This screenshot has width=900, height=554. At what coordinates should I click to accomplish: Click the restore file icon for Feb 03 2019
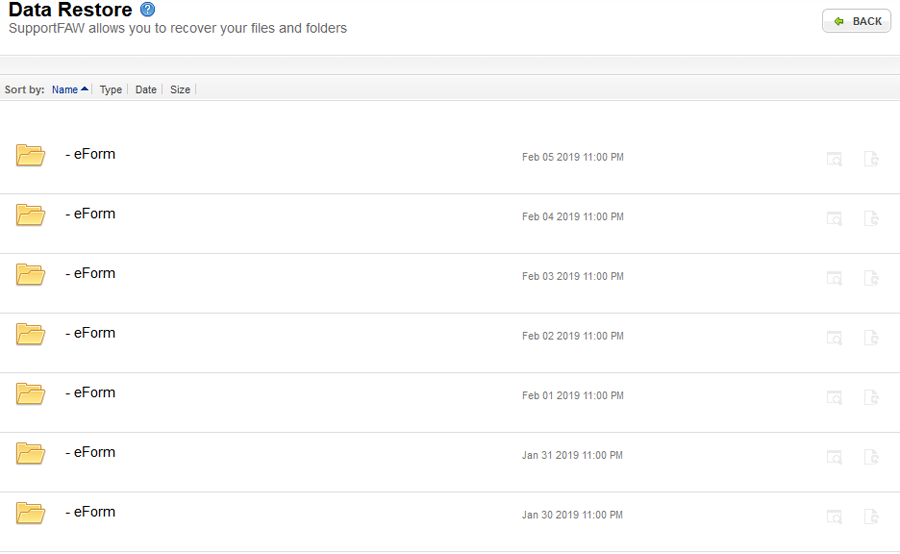click(871, 278)
